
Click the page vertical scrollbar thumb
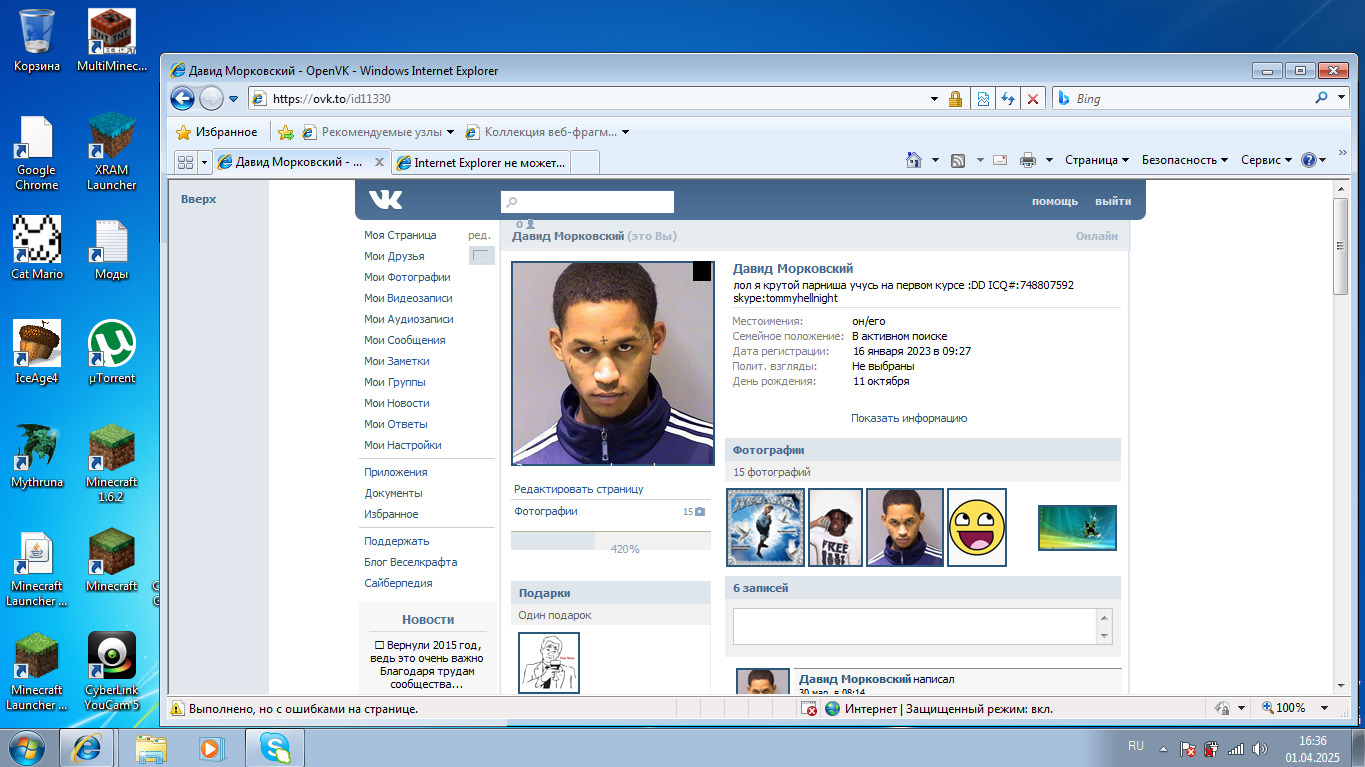point(1341,246)
